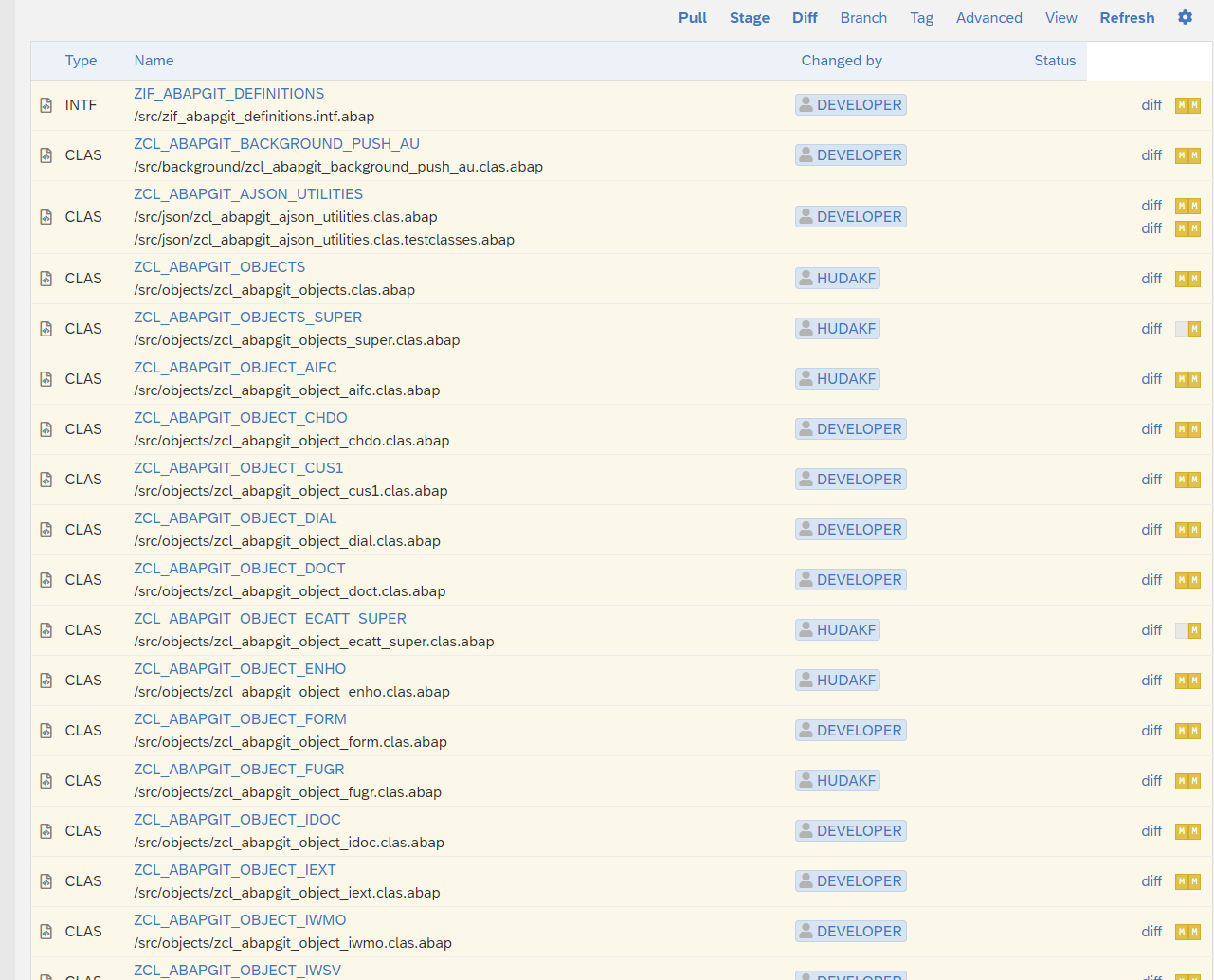Click the person icon on DEVELOPER badge for ZCL_ABAPGIT_OBJECT_CHDO

808,428
